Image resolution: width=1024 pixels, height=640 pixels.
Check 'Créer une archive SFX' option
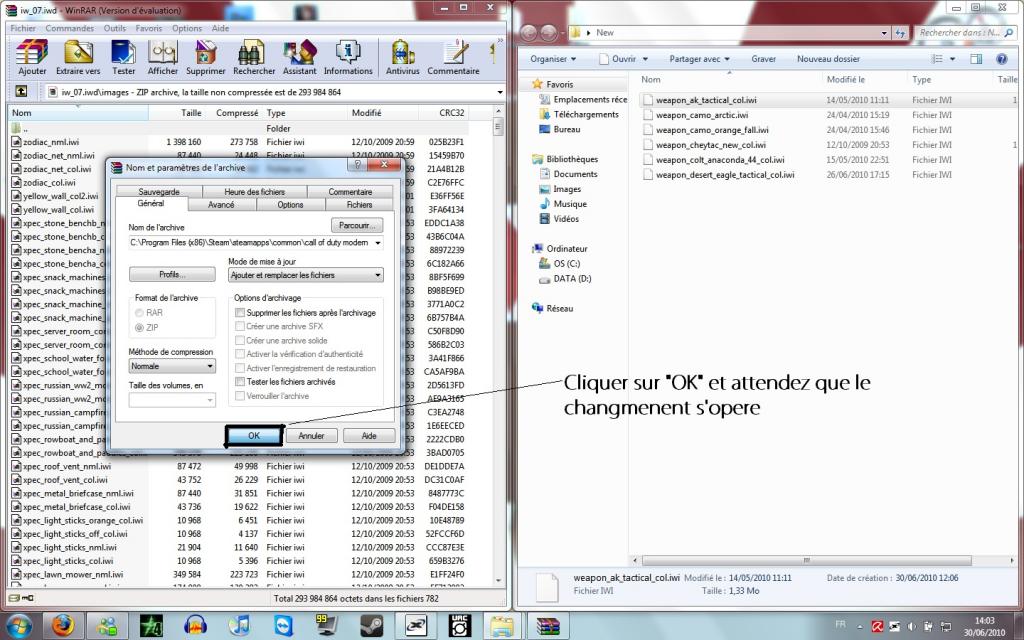pos(240,326)
